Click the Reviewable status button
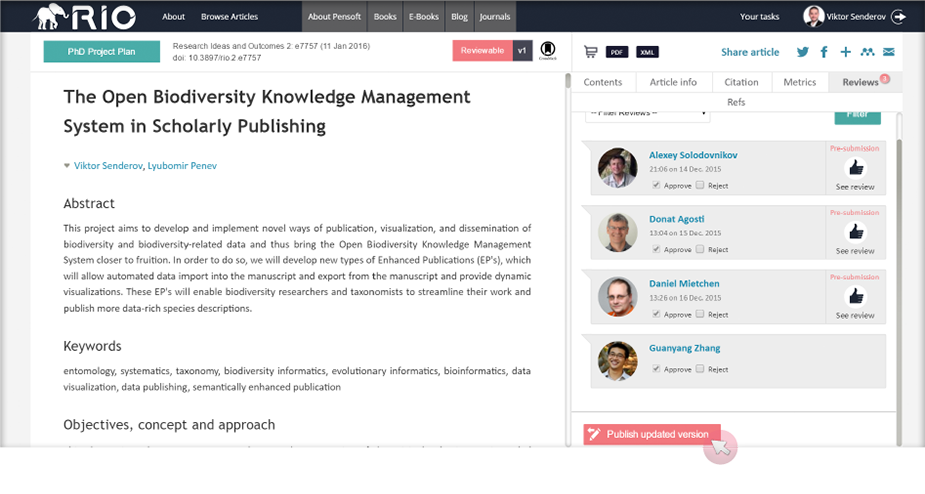The image size is (925, 494). (x=483, y=51)
